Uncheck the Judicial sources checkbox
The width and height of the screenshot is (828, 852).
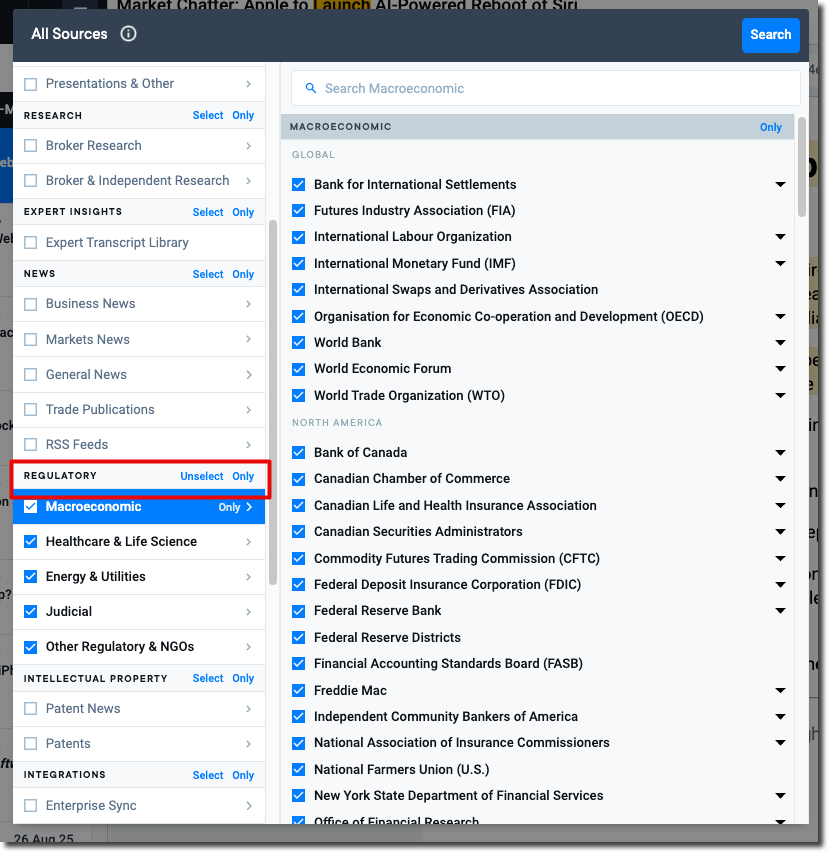point(30,612)
